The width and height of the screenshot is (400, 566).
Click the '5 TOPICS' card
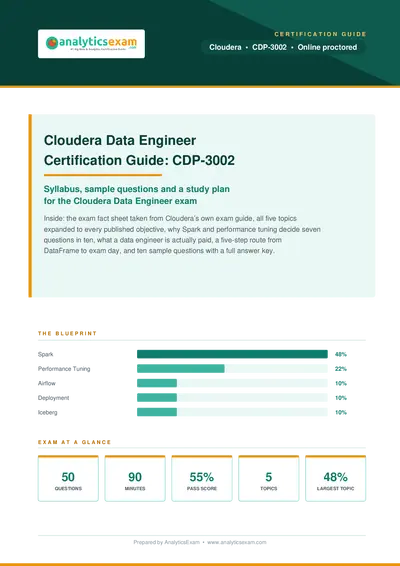(x=269, y=479)
